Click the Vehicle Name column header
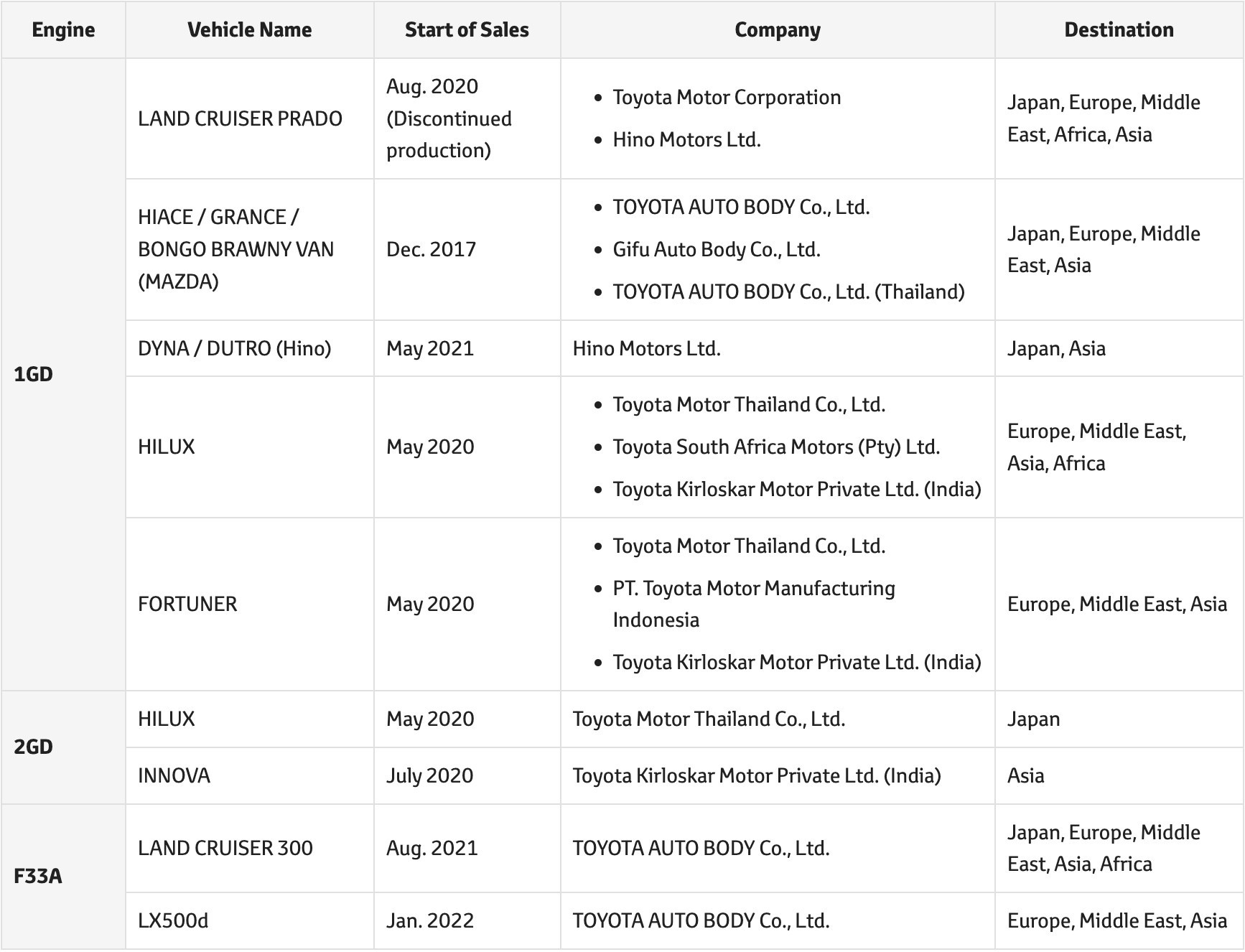 [250, 29]
